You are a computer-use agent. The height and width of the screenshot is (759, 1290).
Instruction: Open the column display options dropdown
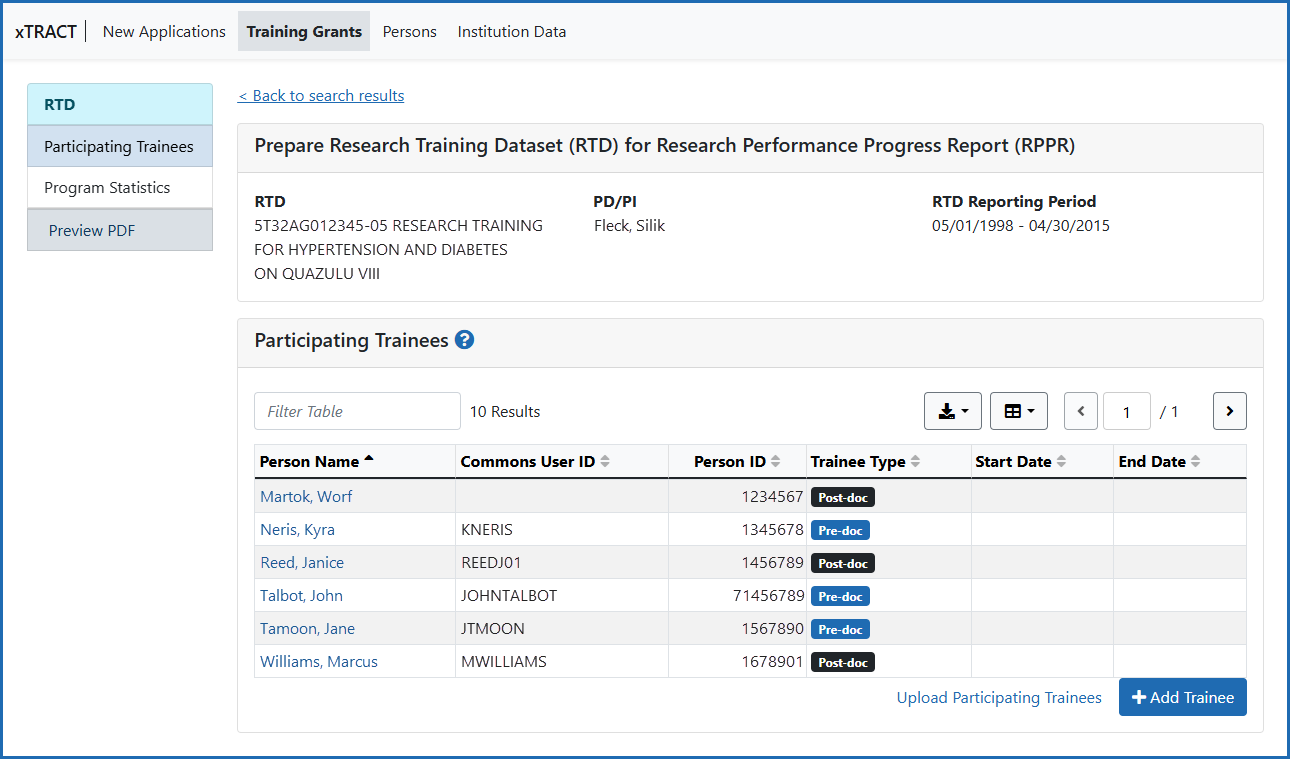coord(1018,411)
